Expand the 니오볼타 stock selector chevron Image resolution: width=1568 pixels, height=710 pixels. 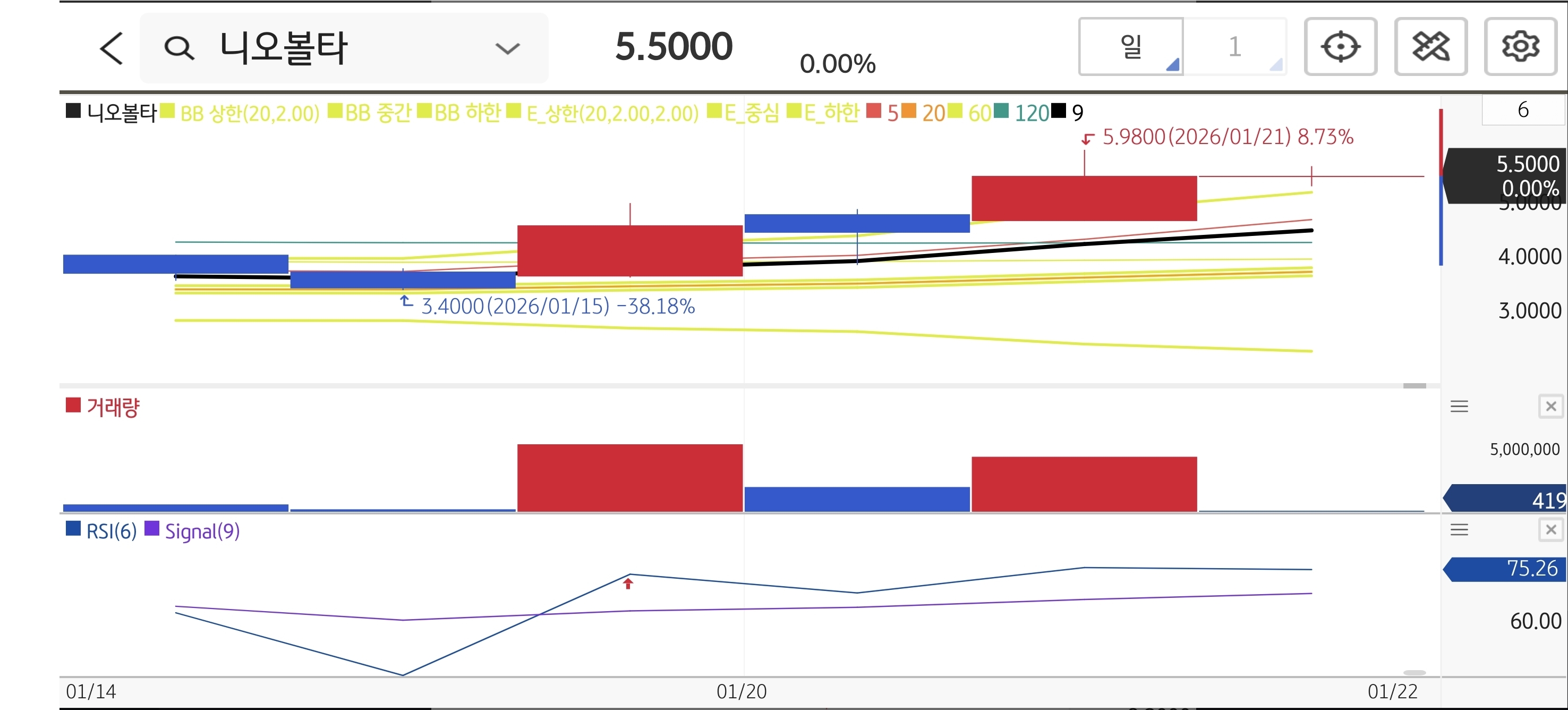(507, 48)
